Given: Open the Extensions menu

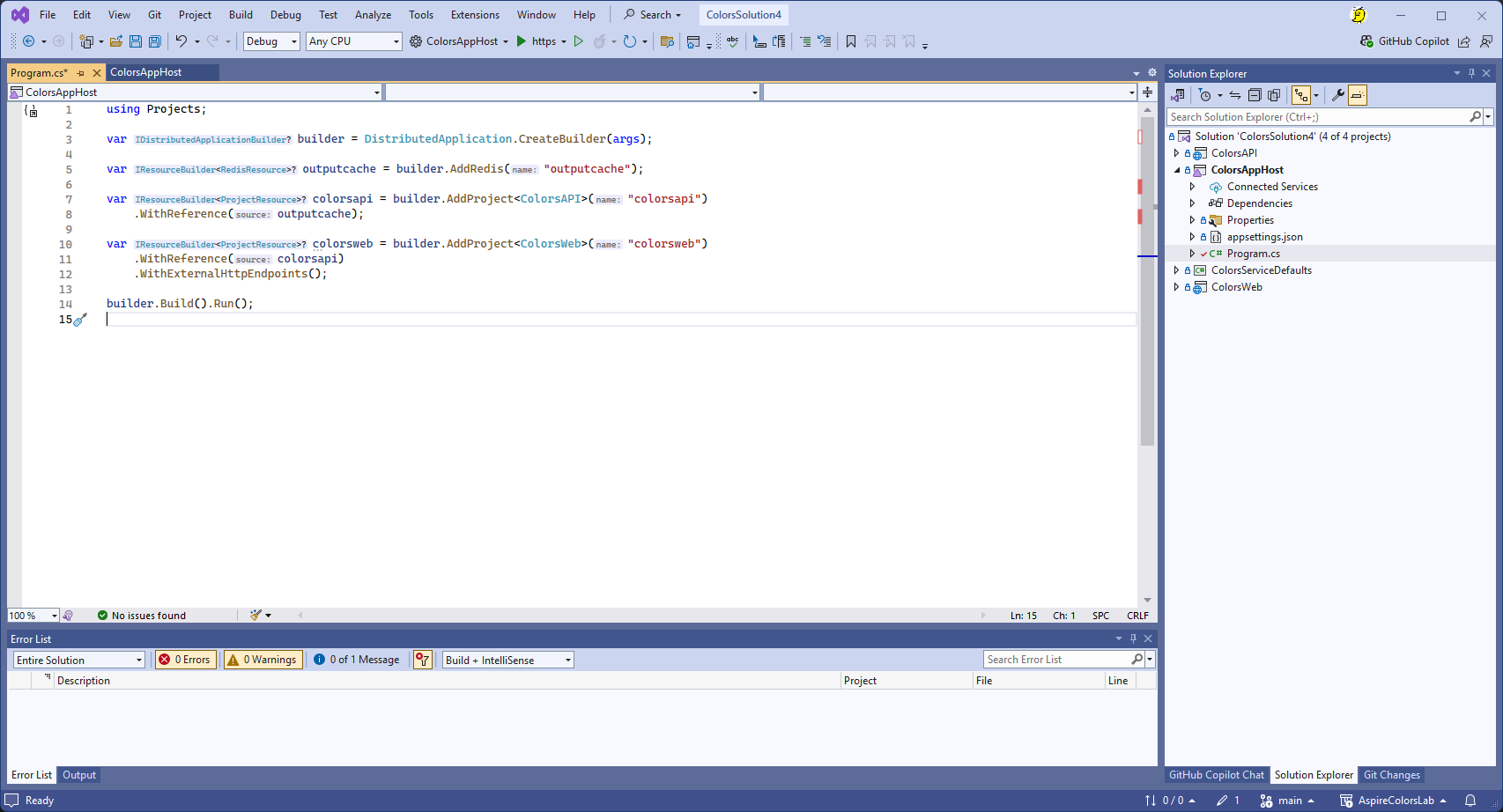Looking at the screenshot, I should [475, 15].
